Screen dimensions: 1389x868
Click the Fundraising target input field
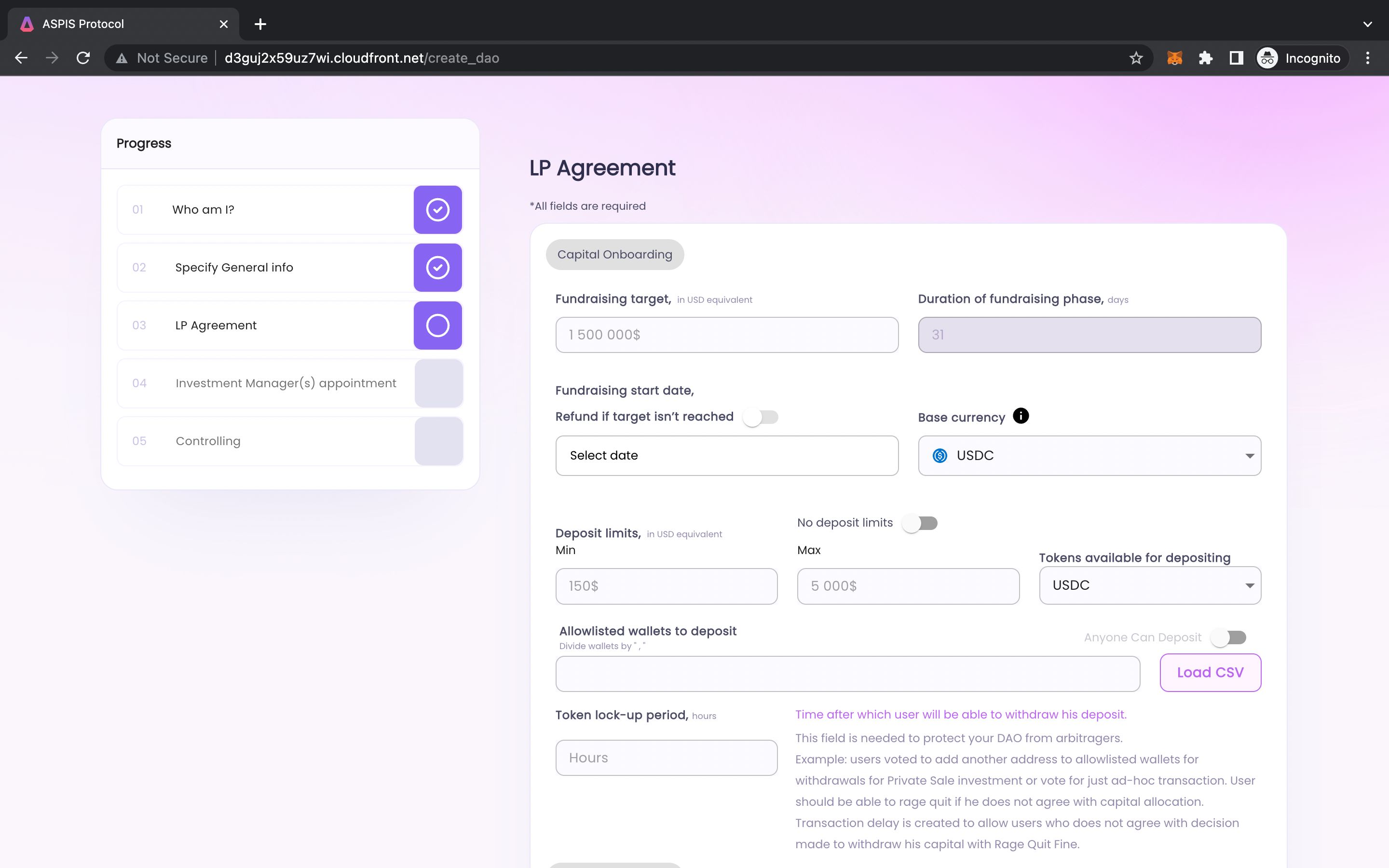pos(727,335)
